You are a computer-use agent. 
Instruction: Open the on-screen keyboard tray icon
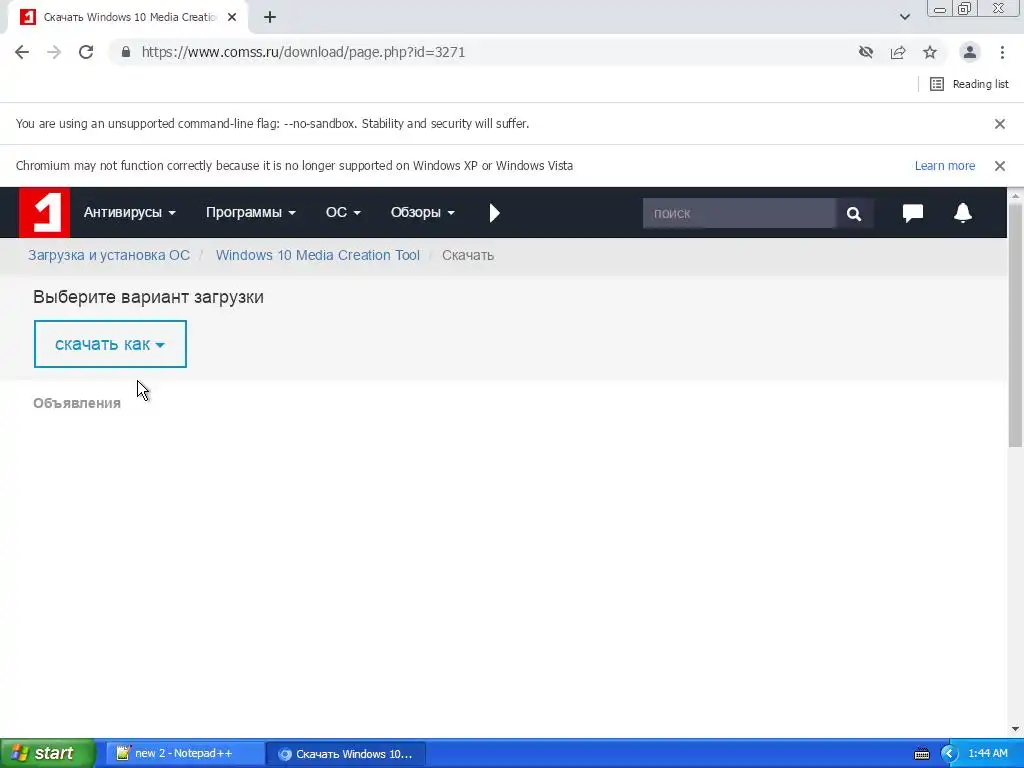tap(921, 754)
